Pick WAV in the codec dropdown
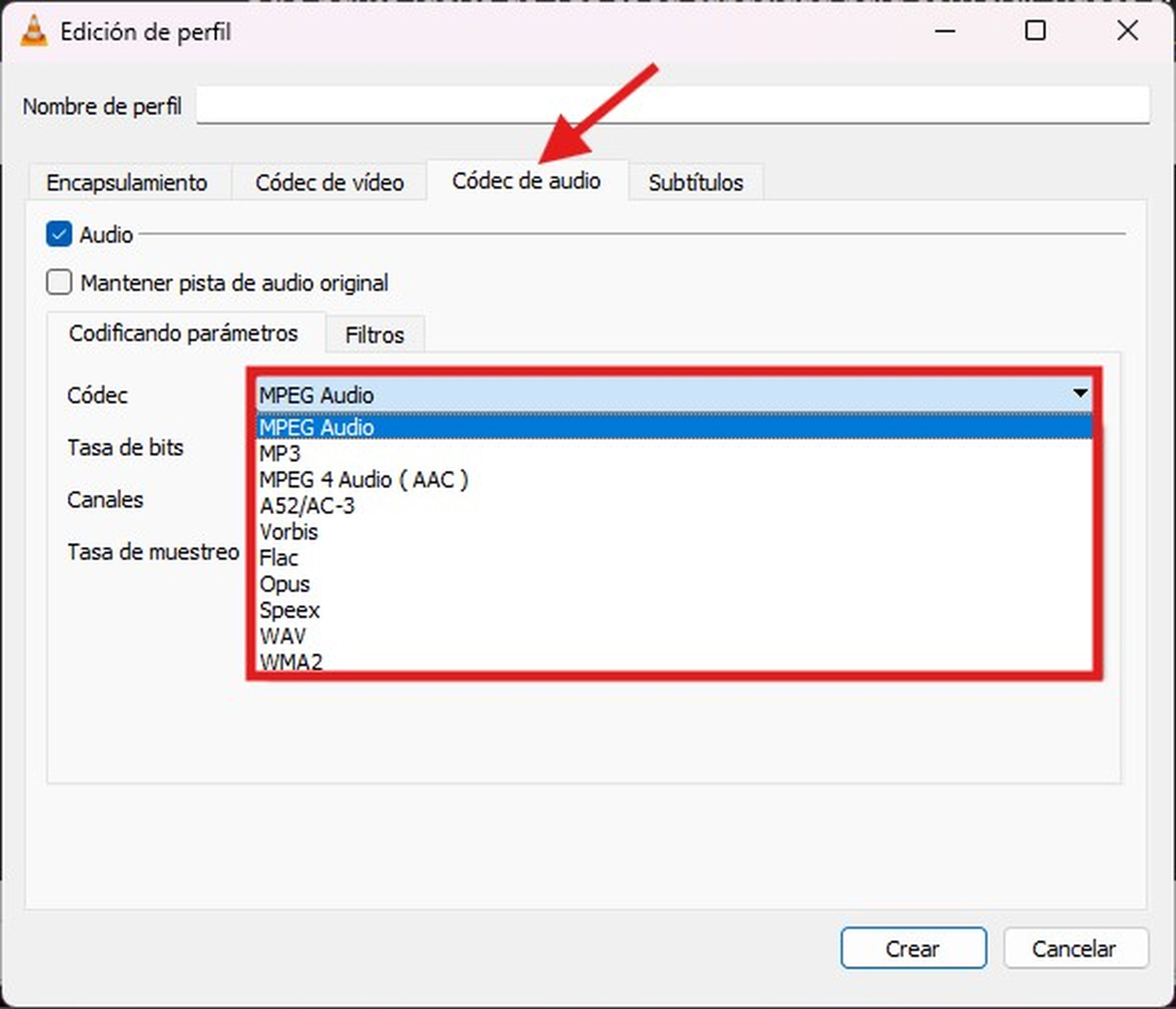The image size is (1176, 1009). (x=674, y=636)
